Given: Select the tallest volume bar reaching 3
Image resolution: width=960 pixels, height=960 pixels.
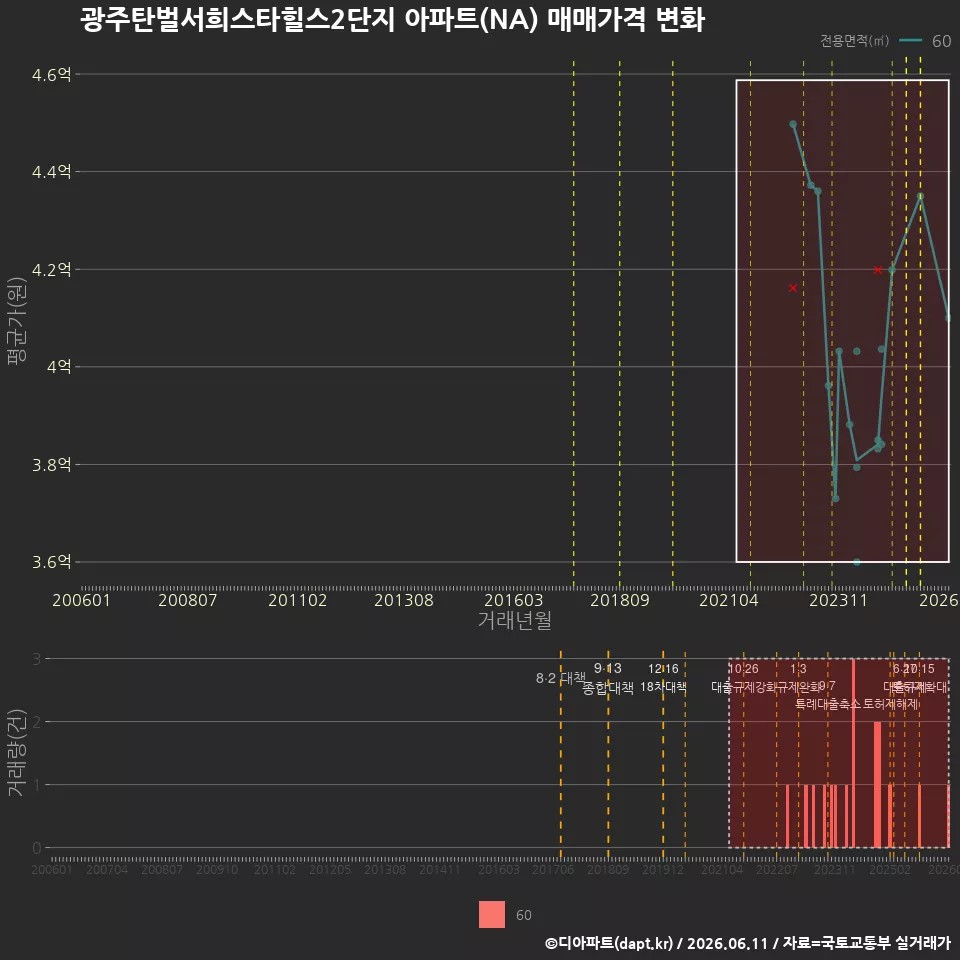Looking at the screenshot, I should coord(853,753).
